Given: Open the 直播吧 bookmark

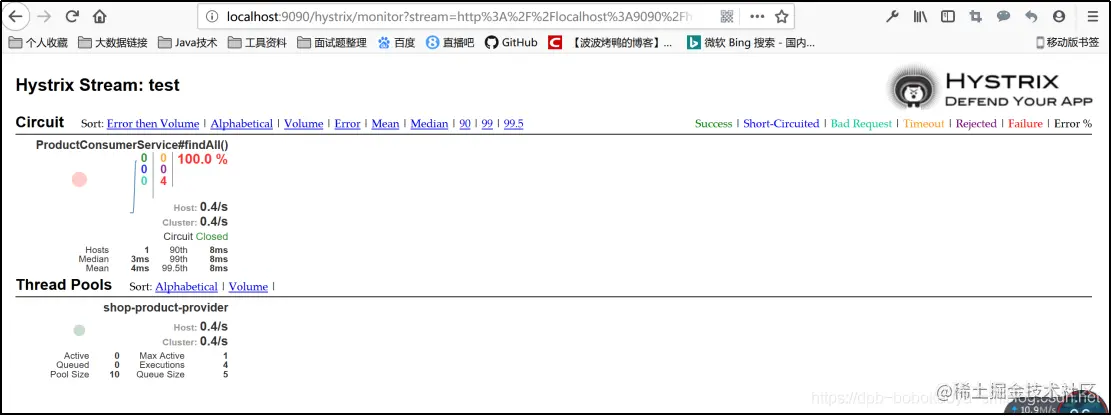Looking at the screenshot, I should click(450, 43).
